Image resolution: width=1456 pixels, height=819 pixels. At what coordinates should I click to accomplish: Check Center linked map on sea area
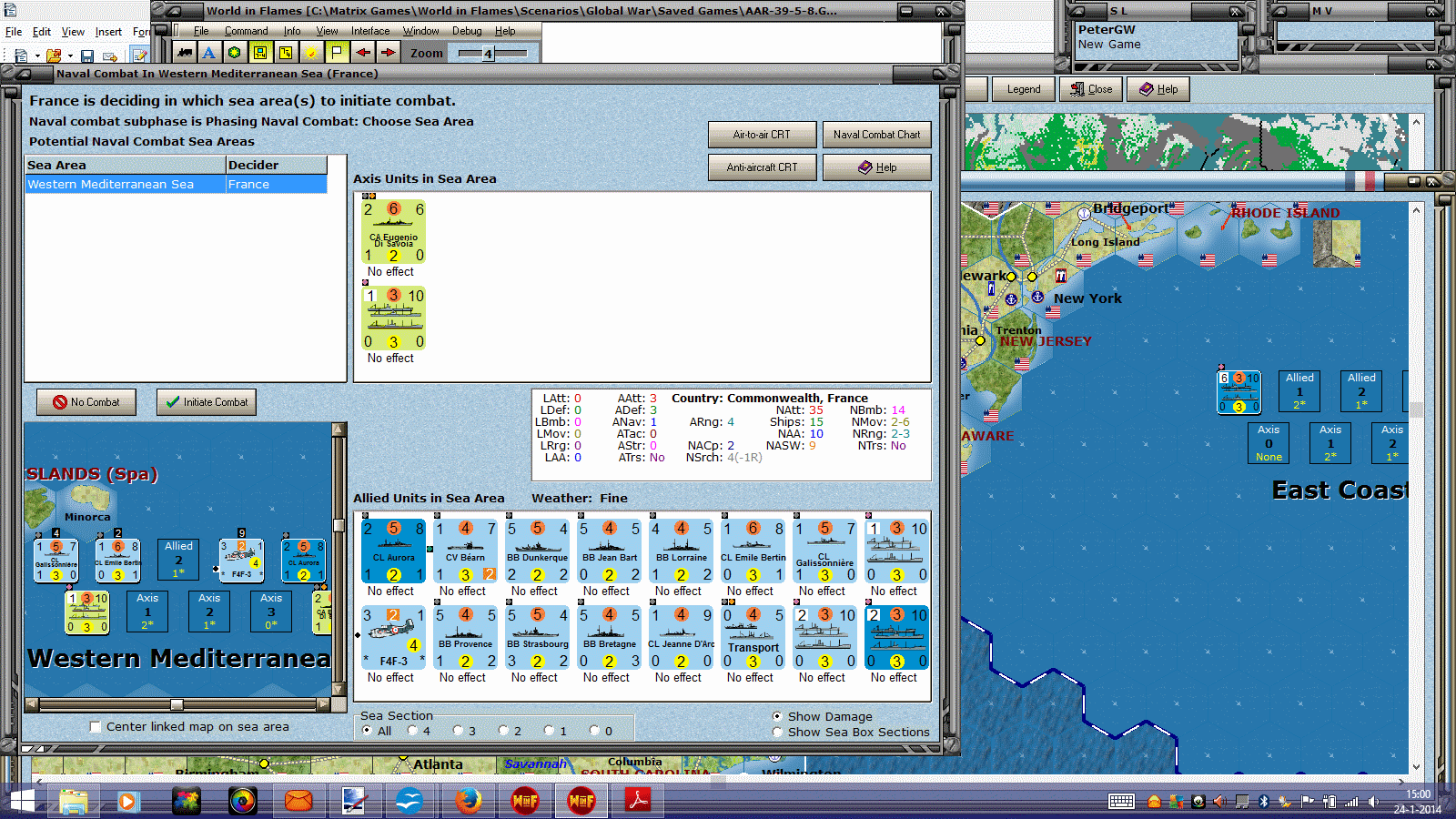tap(96, 726)
